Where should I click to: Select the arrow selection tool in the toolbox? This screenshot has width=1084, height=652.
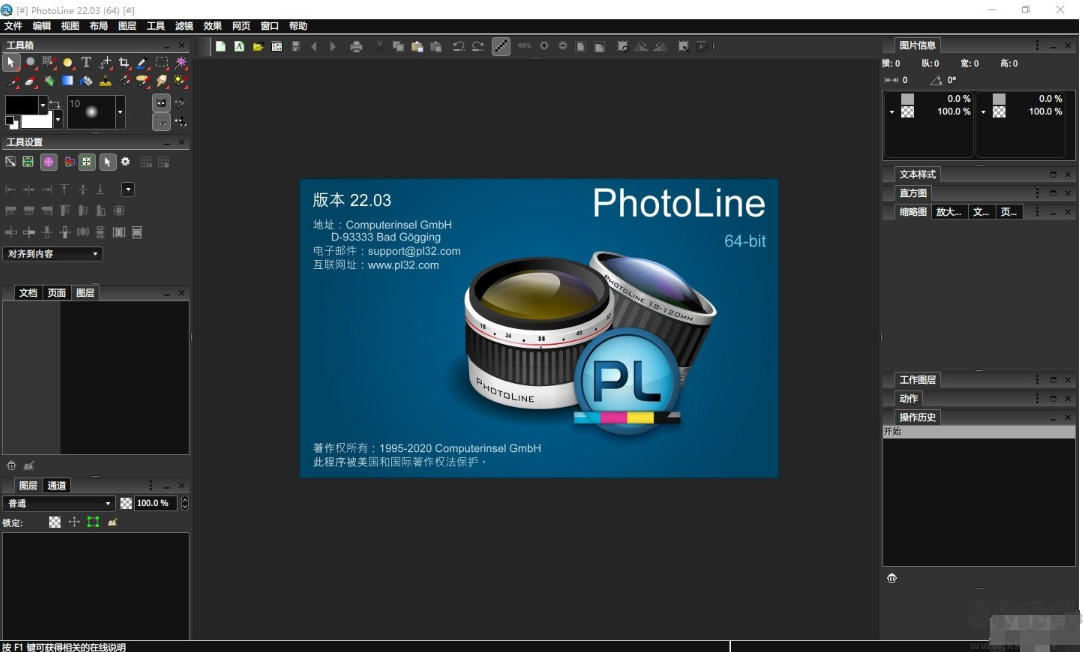[x=11, y=62]
